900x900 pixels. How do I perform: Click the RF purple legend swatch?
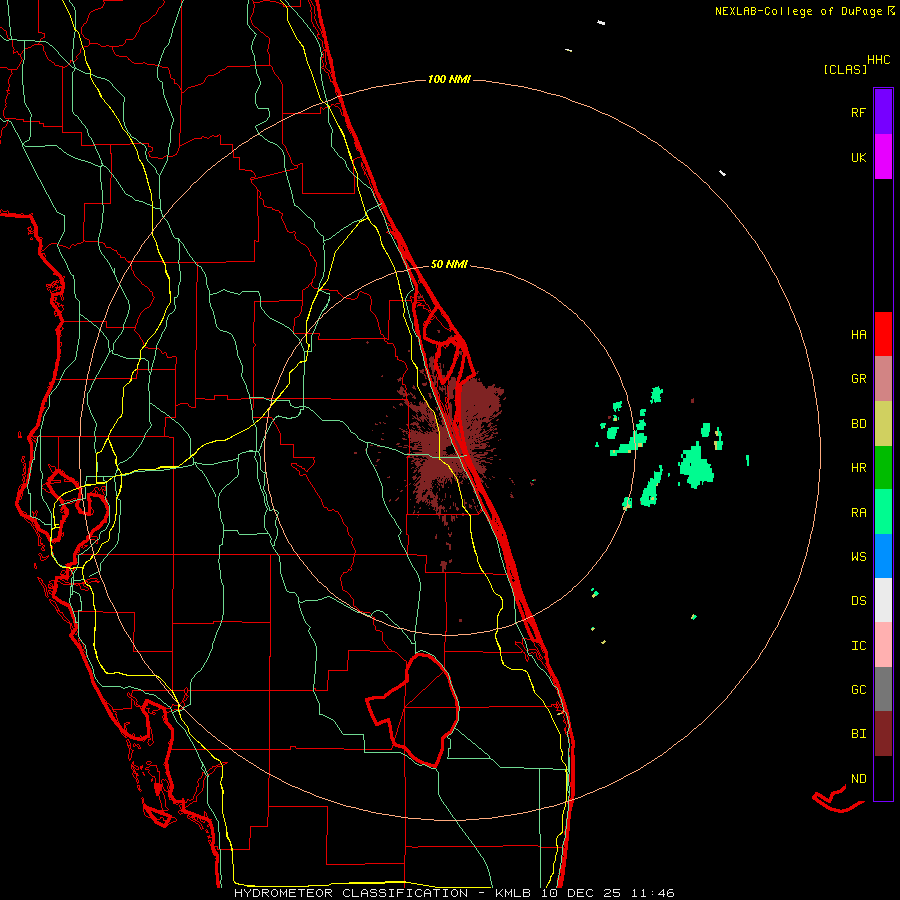click(883, 112)
